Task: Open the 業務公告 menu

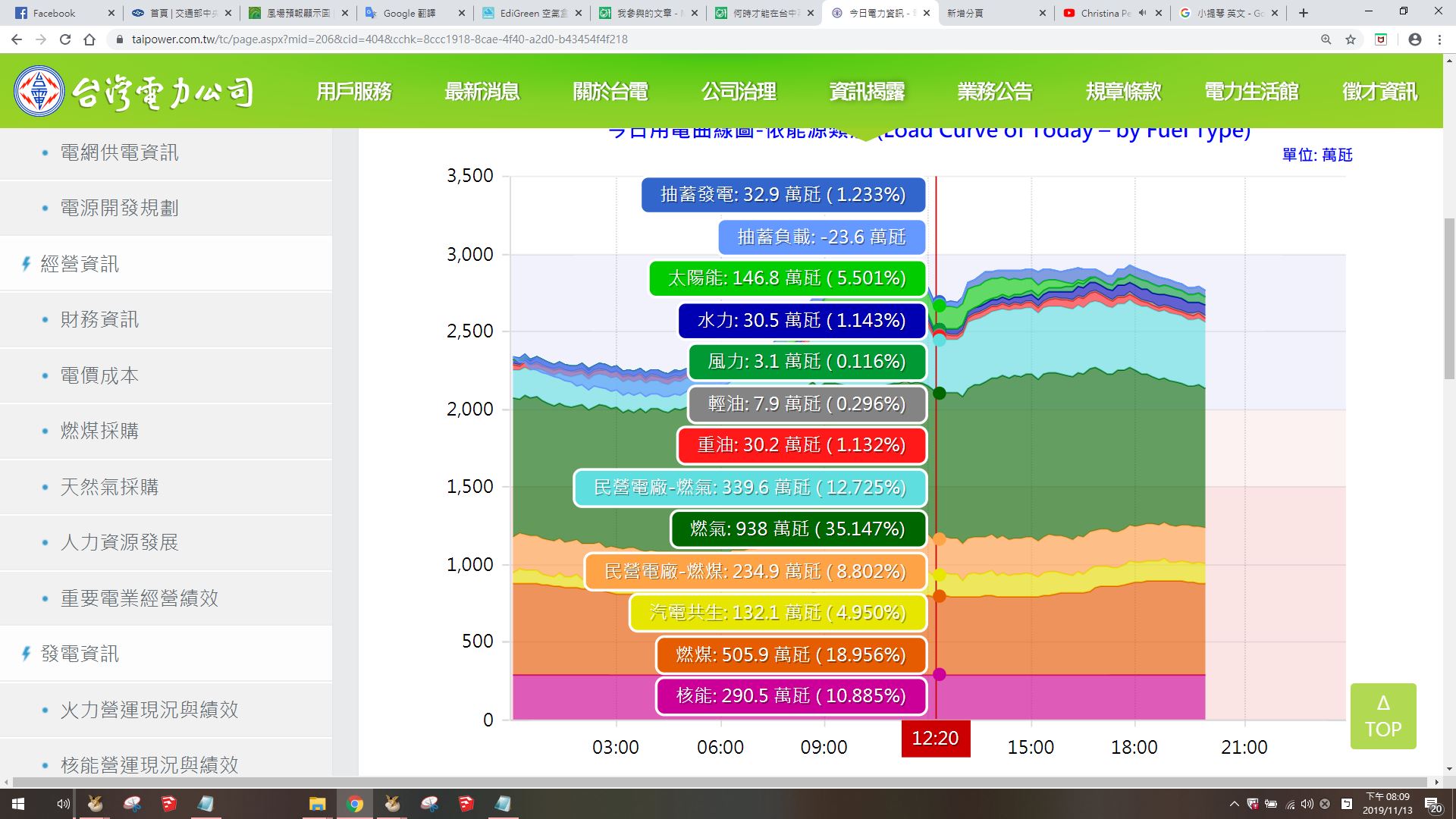Action: pyautogui.click(x=995, y=92)
